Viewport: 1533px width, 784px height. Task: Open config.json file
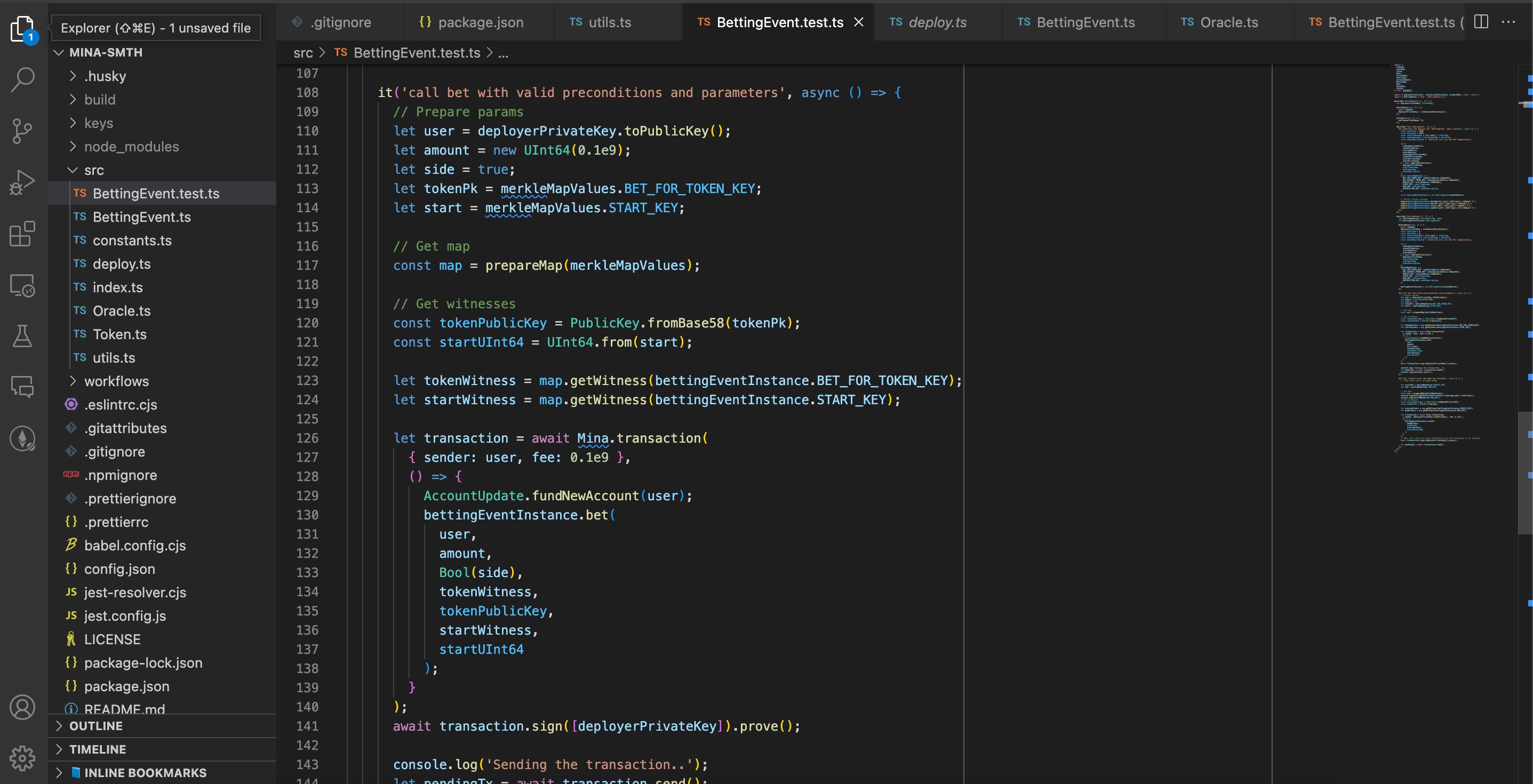(x=162, y=569)
